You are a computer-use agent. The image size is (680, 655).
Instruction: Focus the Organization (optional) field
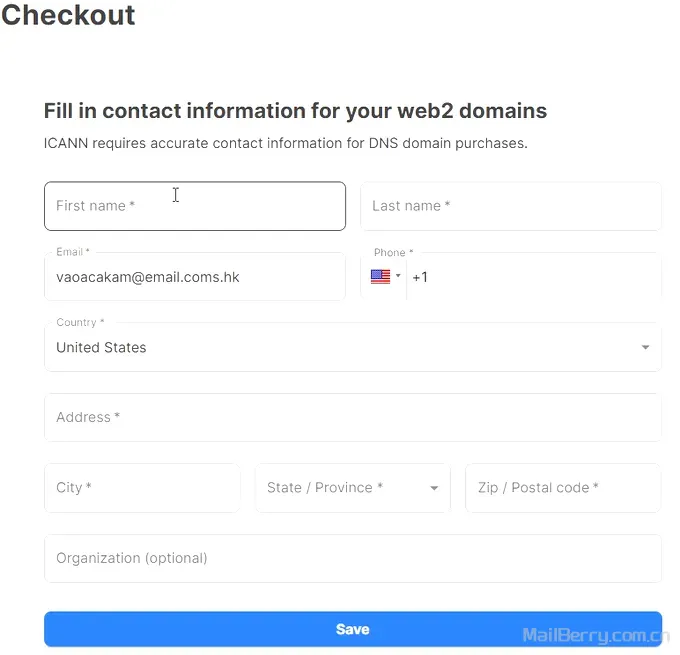(x=353, y=558)
